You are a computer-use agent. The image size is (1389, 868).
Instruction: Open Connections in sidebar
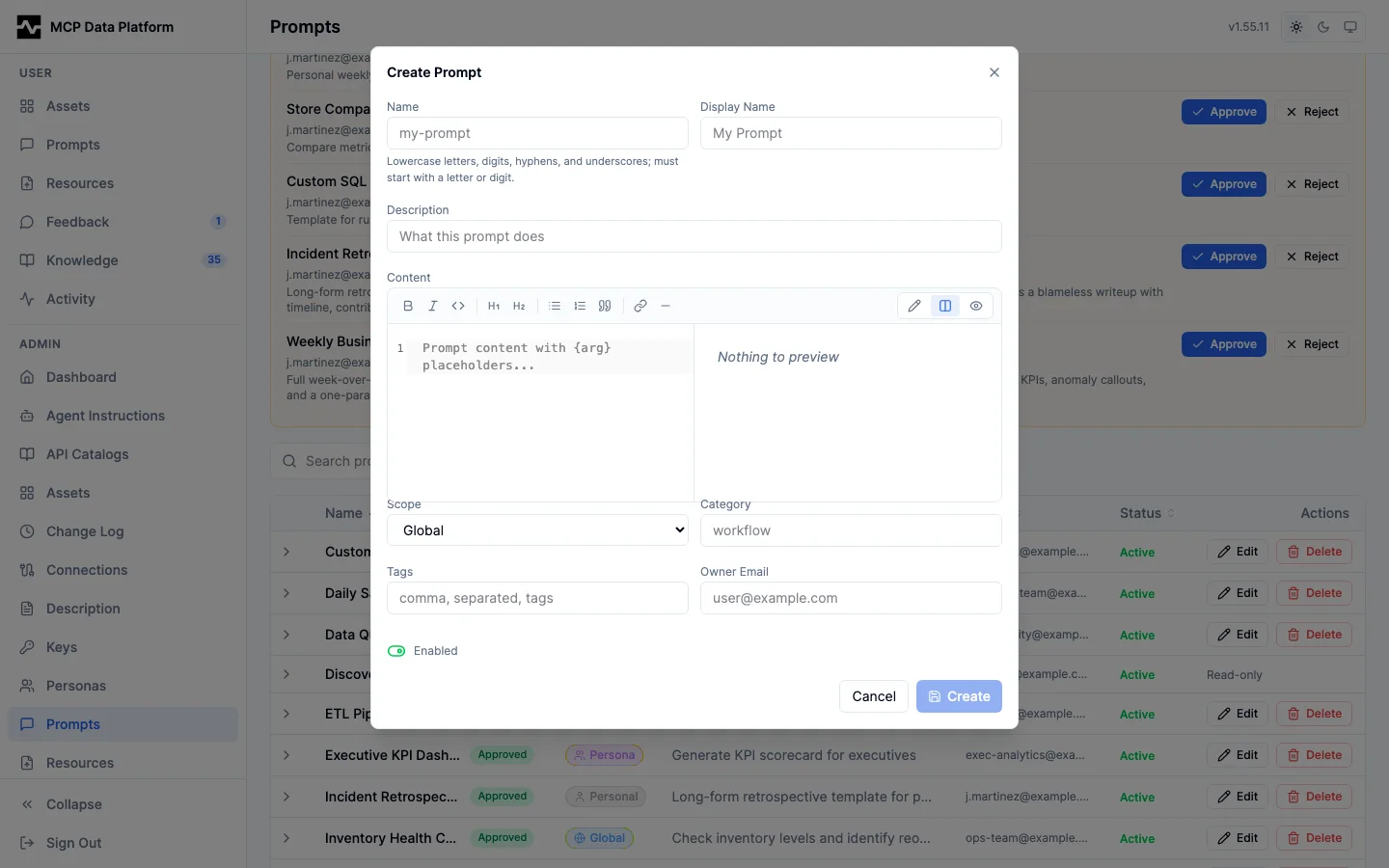point(123,570)
